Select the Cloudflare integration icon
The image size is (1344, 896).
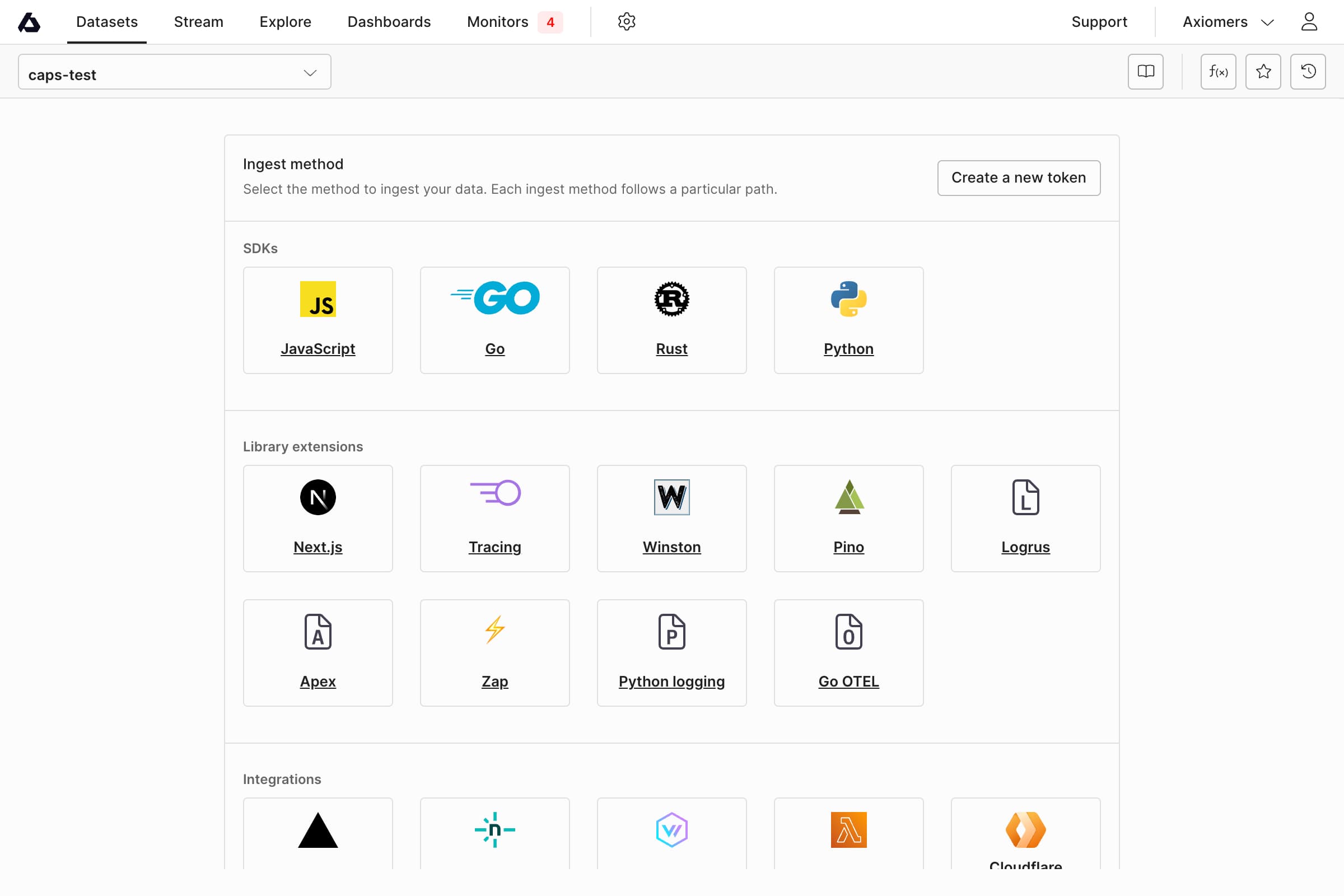[x=1025, y=830]
